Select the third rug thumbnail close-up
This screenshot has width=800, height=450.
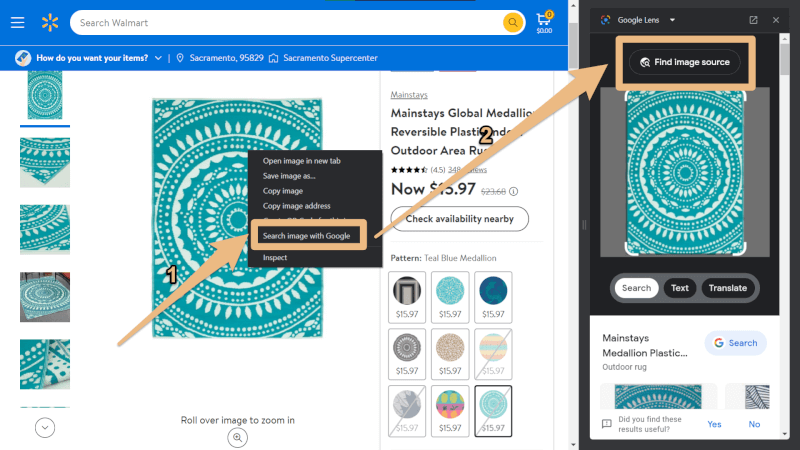[45, 230]
